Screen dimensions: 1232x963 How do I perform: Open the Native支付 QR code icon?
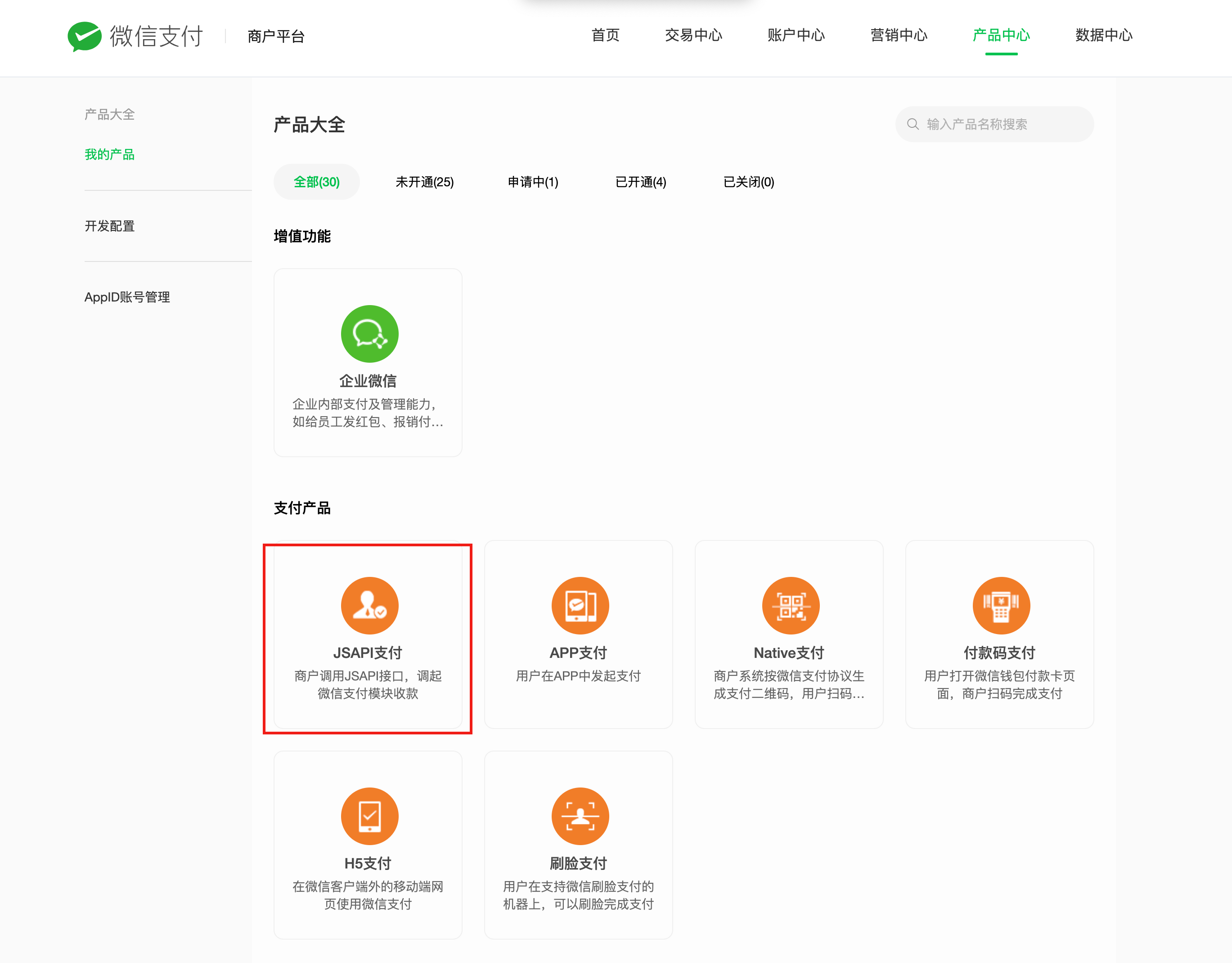tap(790, 605)
